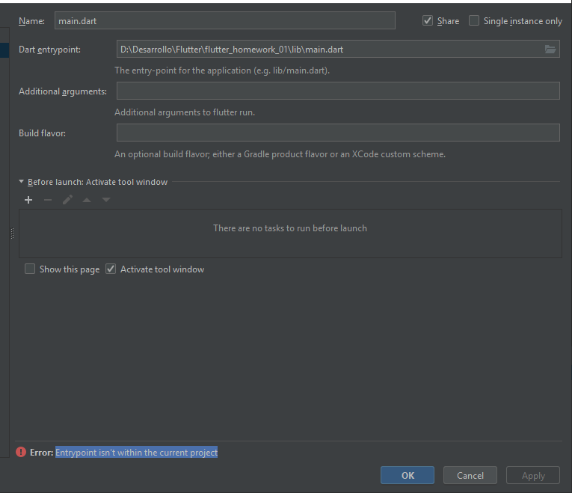Move before launch task up
This screenshot has height=496, width=573.
pyautogui.click(x=87, y=200)
